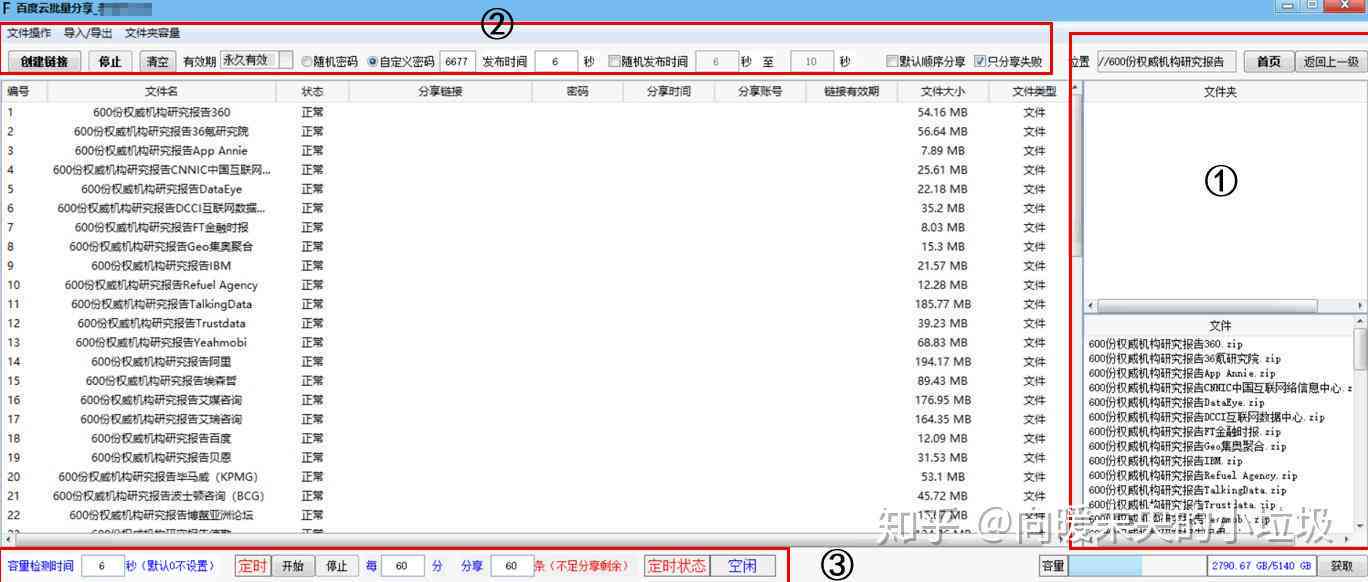Select table row 600份权威机构研究报告App Annie
The height and width of the screenshot is (582, 1368).
tap(534, 151)
